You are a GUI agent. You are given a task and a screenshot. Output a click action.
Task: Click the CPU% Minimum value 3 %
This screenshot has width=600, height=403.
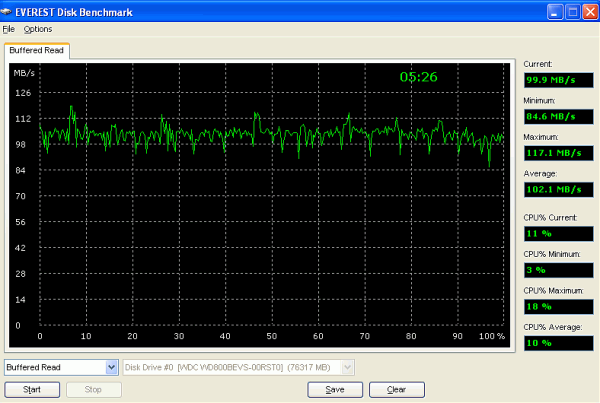[x=559, y=270]
